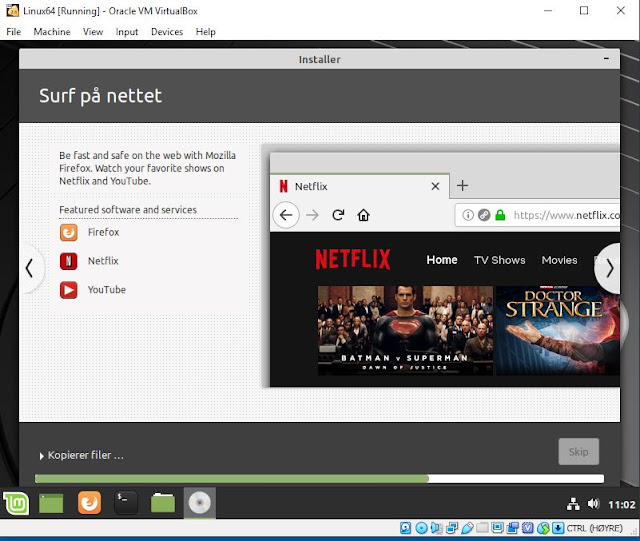Maximize the VirtualBox window

584,11
